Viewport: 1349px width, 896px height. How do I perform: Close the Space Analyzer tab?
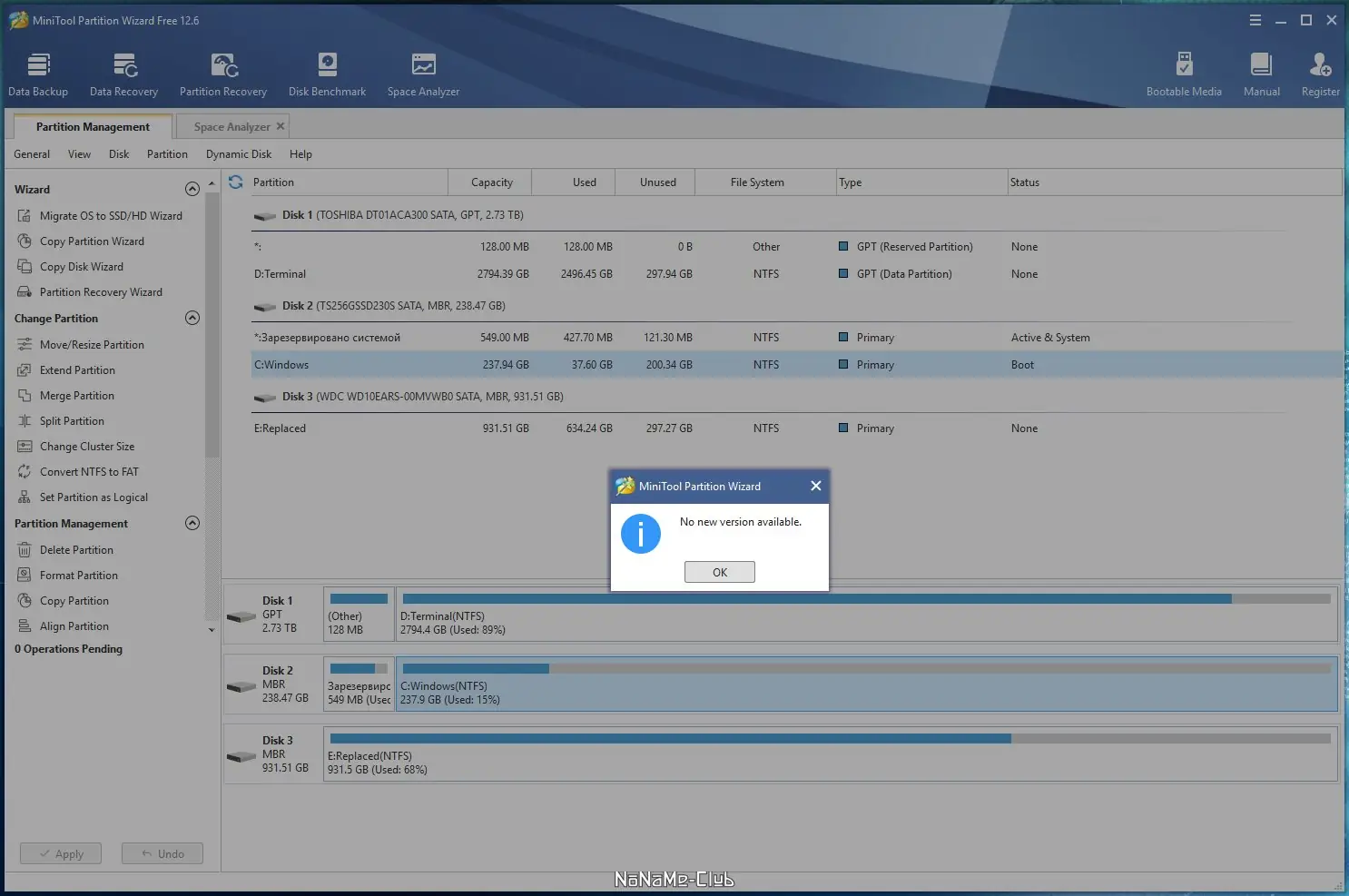point(281,126)
